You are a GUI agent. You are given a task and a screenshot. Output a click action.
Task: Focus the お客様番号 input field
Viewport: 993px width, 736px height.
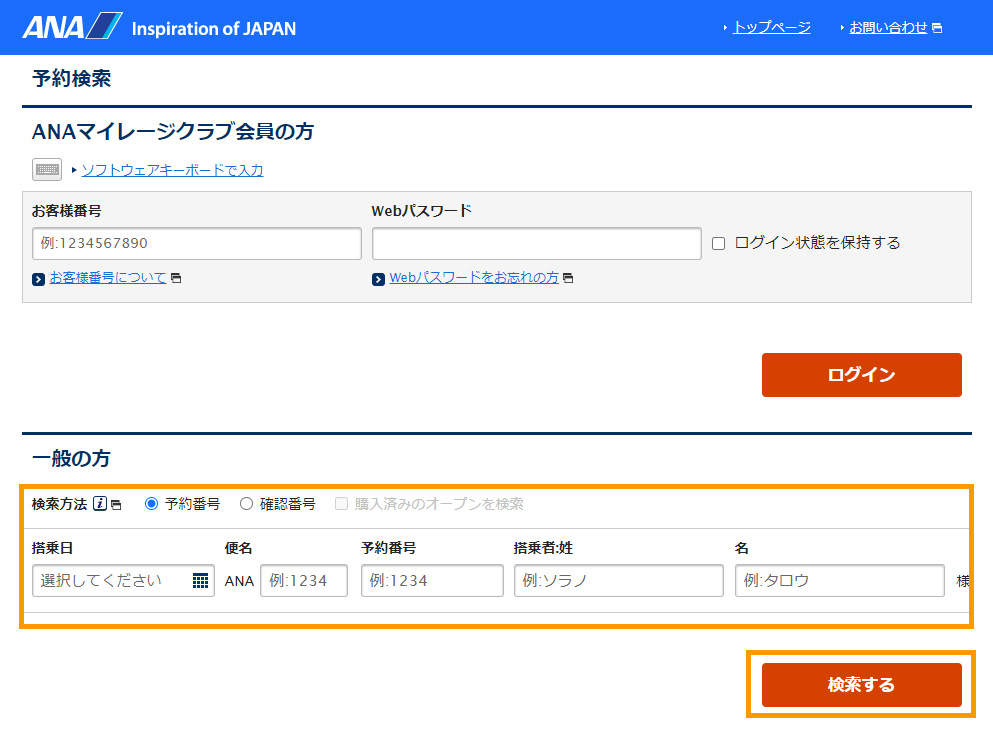point(197,243)
